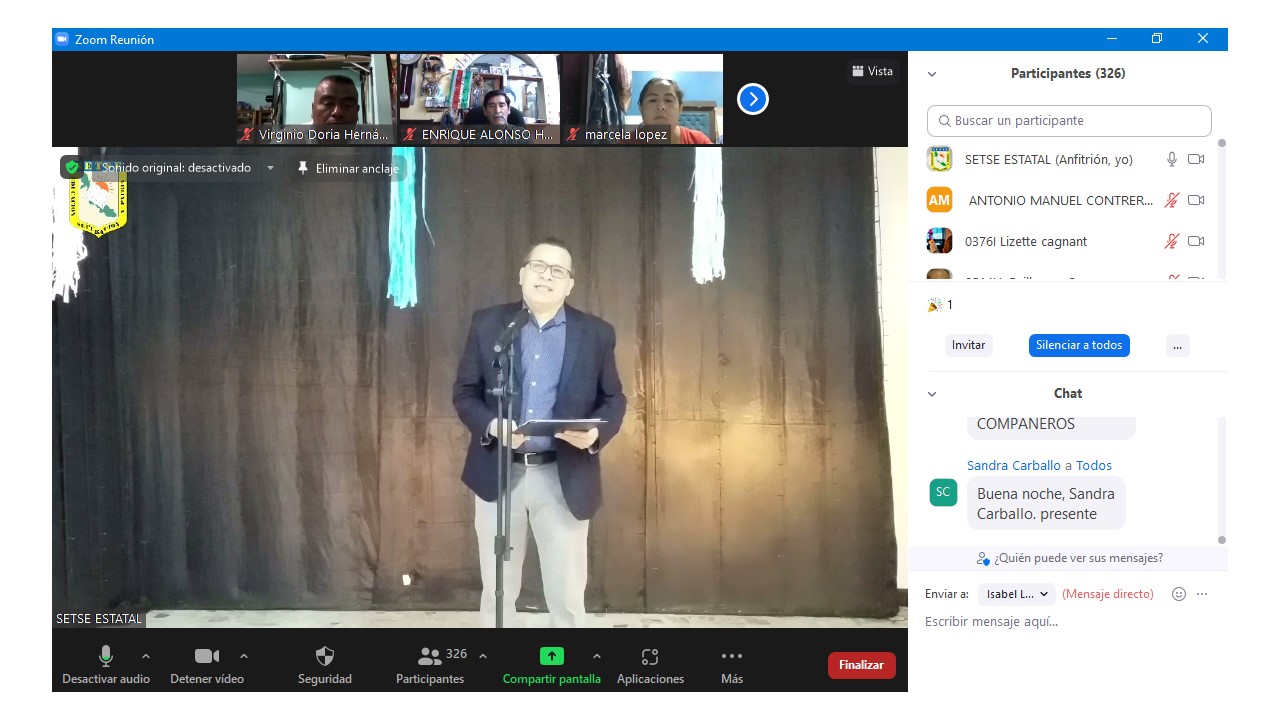Image resolution: width=1280 pixels, height=720 pixels.
Task: Open the Participantes people icon
Action: click(430, 656)
